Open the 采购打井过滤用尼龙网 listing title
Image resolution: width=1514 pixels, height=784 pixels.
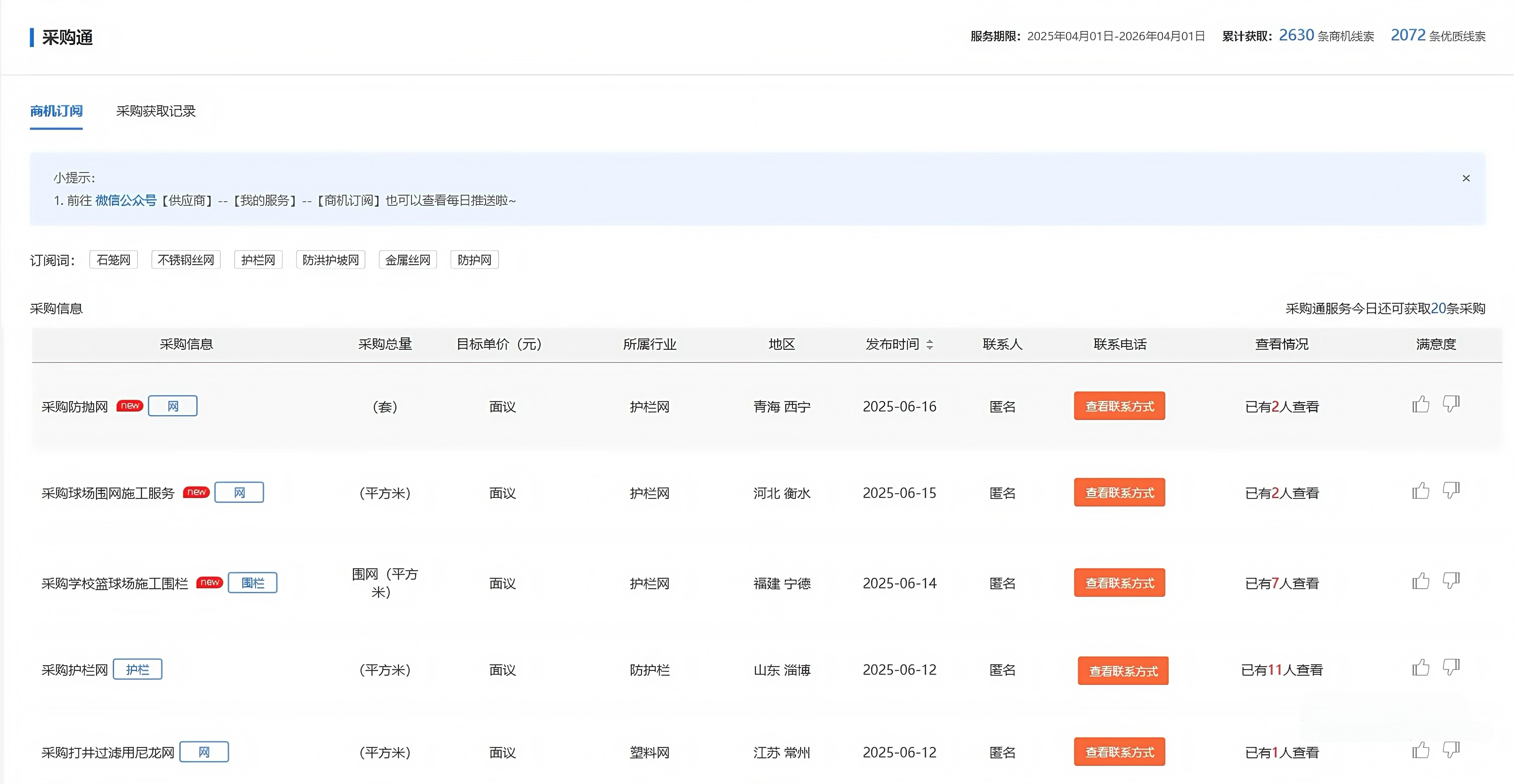(x=108, y=753)
